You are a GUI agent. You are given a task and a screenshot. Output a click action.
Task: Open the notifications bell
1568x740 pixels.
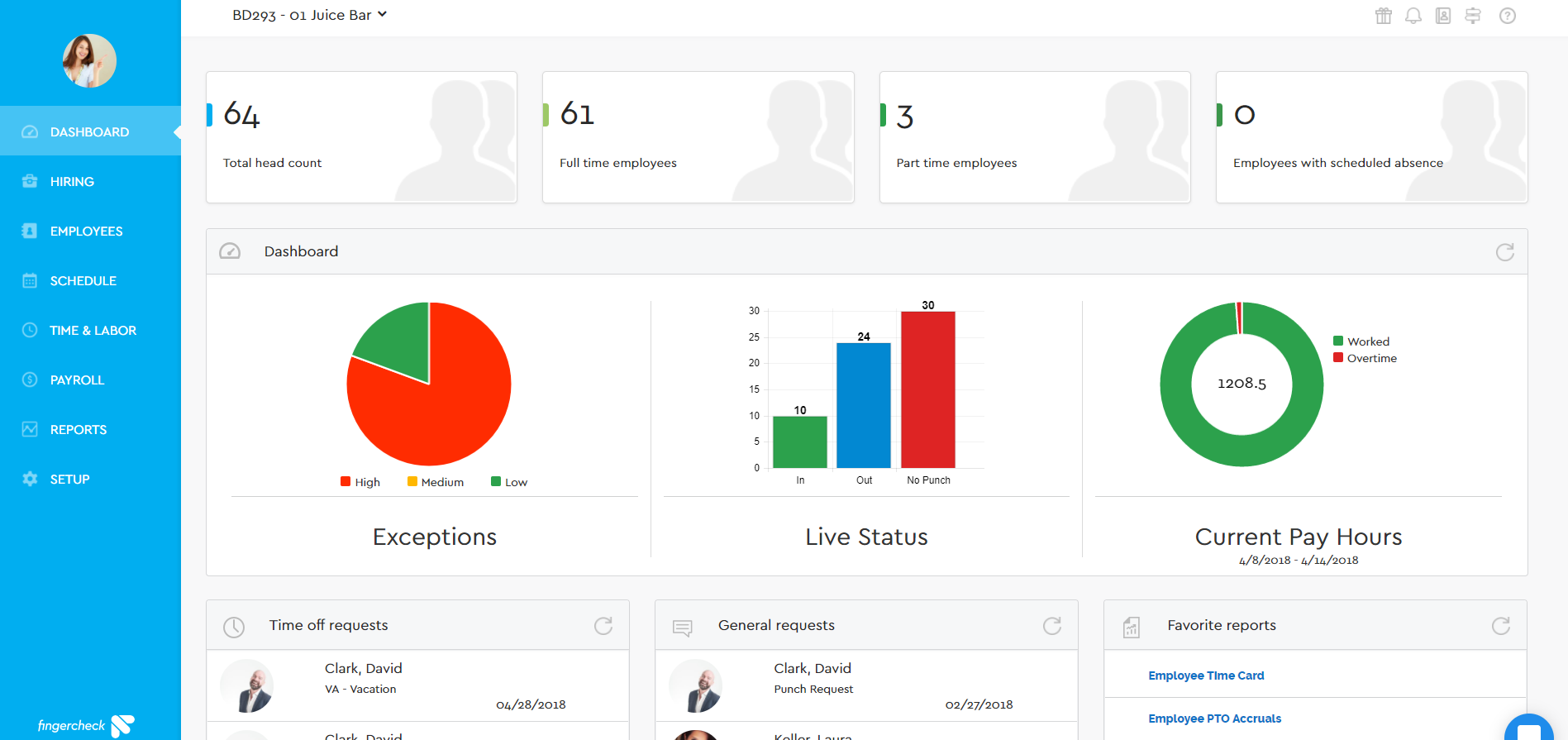point(1413,16)
